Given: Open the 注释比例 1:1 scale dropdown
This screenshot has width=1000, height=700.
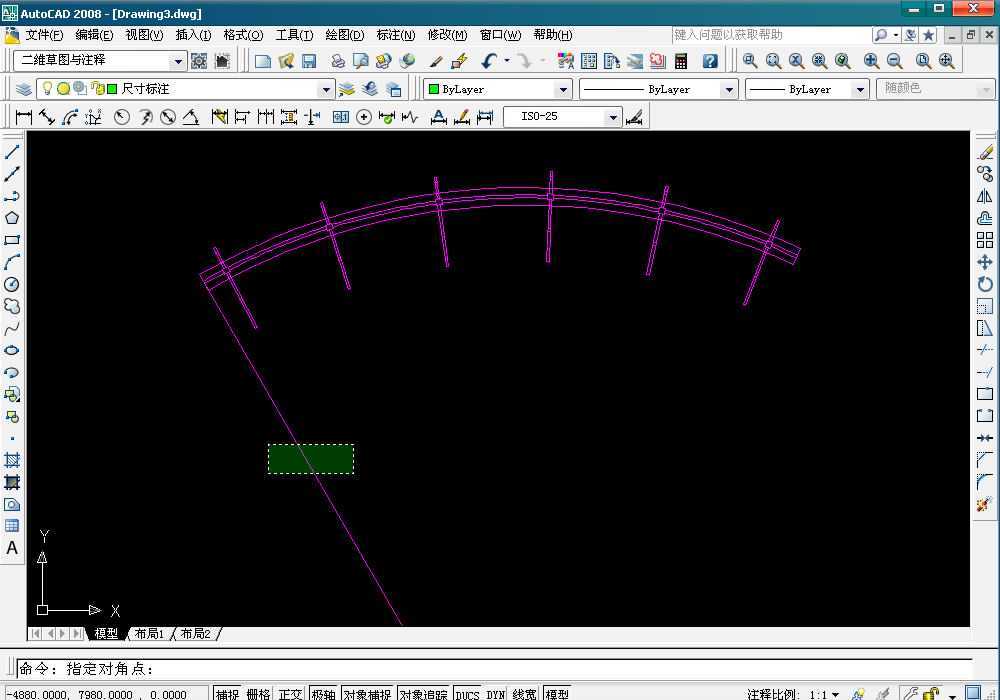Looking at the screenshot, I should coord(824,694).
